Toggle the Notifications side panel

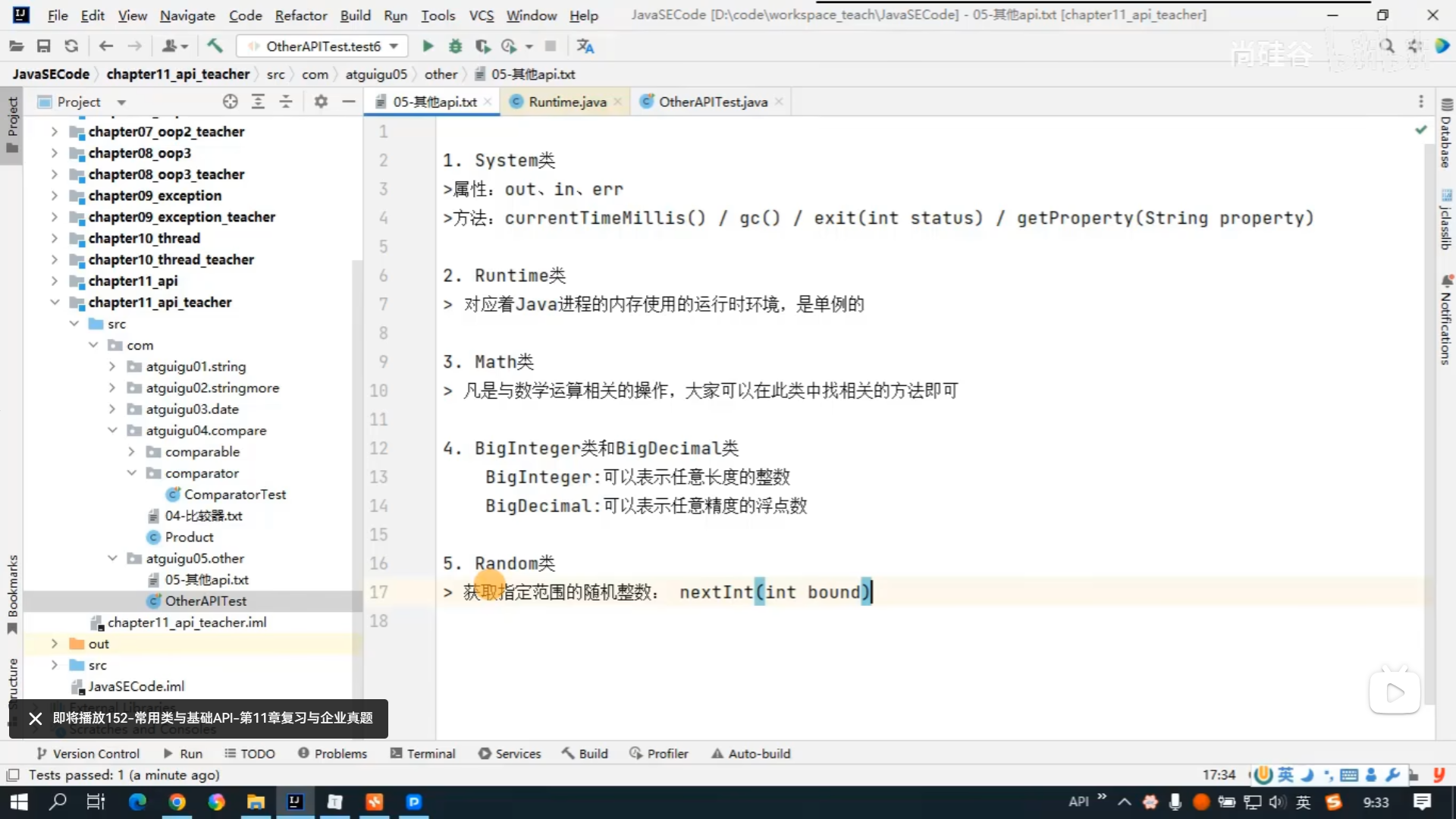[1446, 322]
